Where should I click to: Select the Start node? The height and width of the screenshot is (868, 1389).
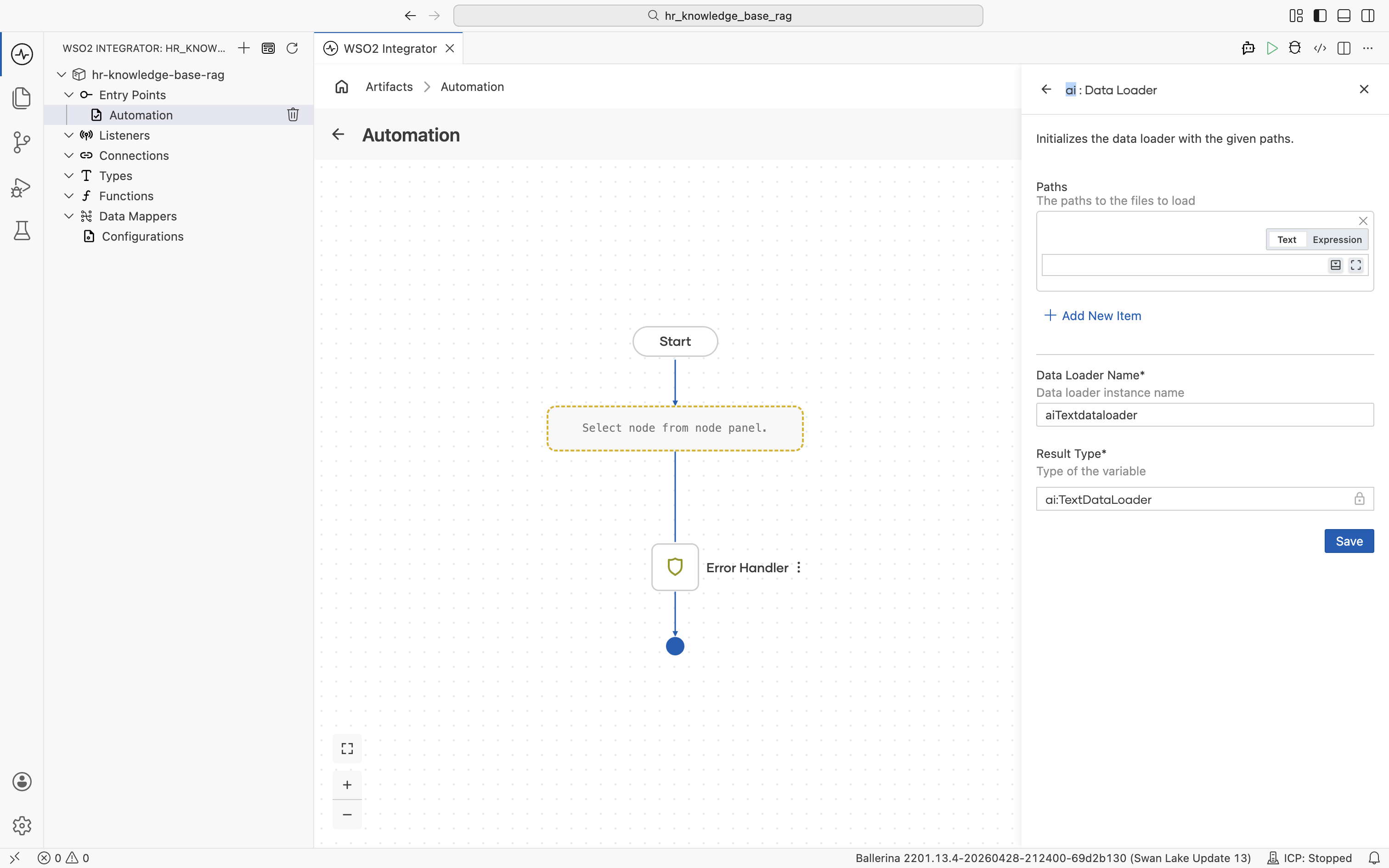click(675, 342)
